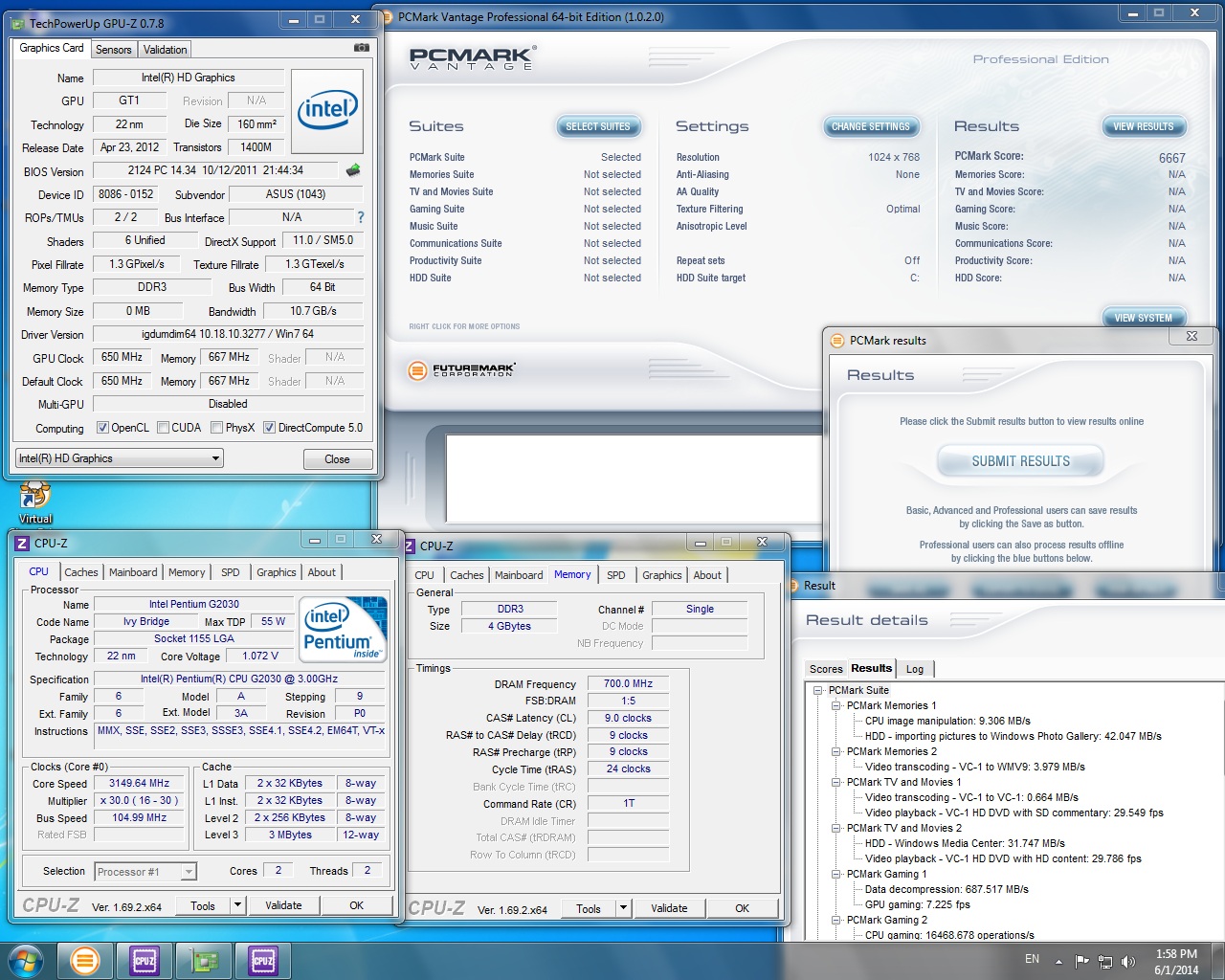Open the PCMark Vantage taskbar icon
Screen dimensions: 1225x980
pyautogui.click(x=85, y=960)
